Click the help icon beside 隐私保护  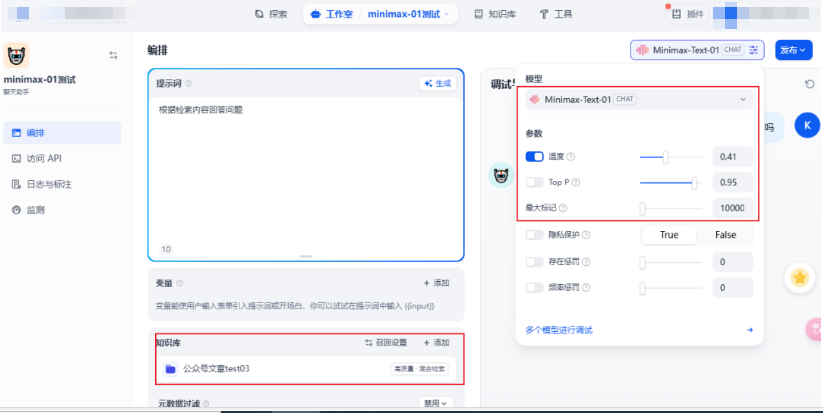click(586, 235)
